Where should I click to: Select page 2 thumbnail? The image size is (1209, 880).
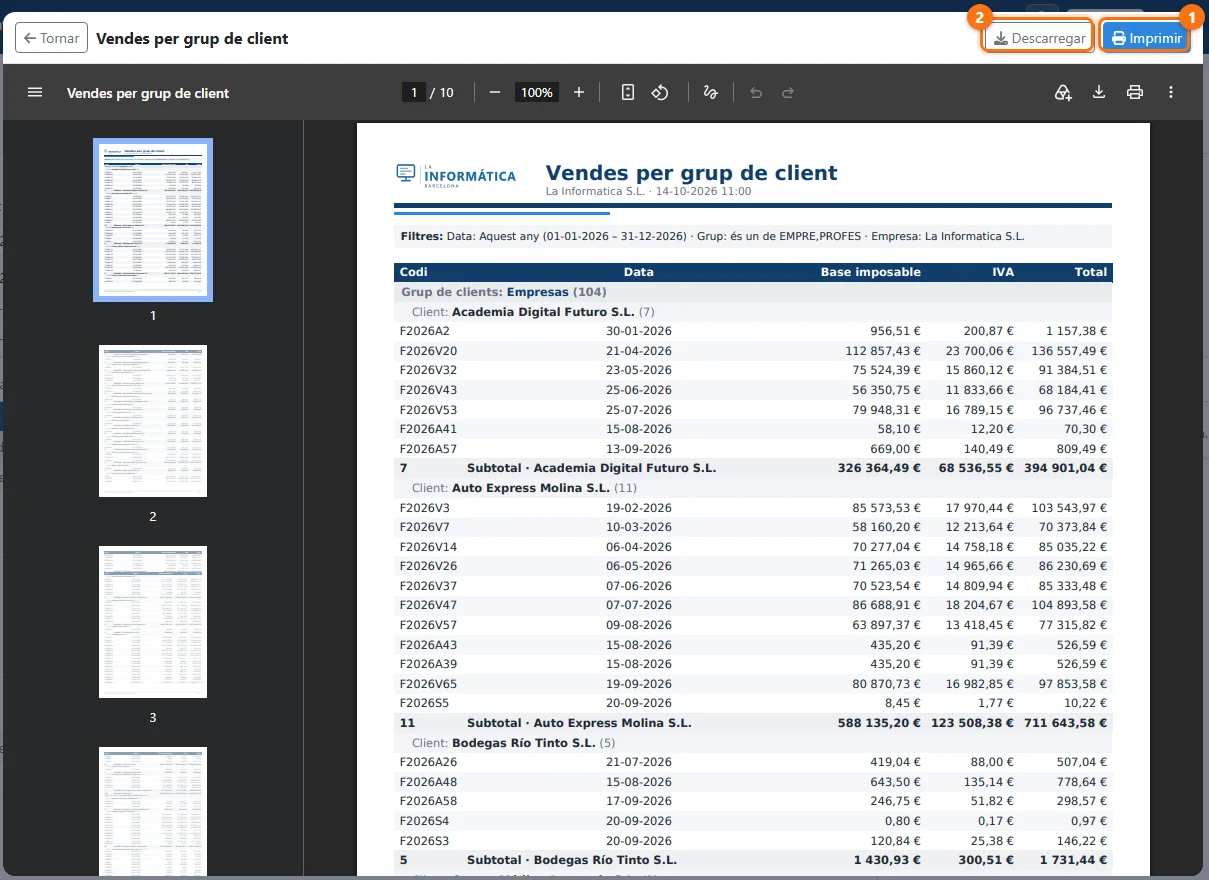coord(153,421)
